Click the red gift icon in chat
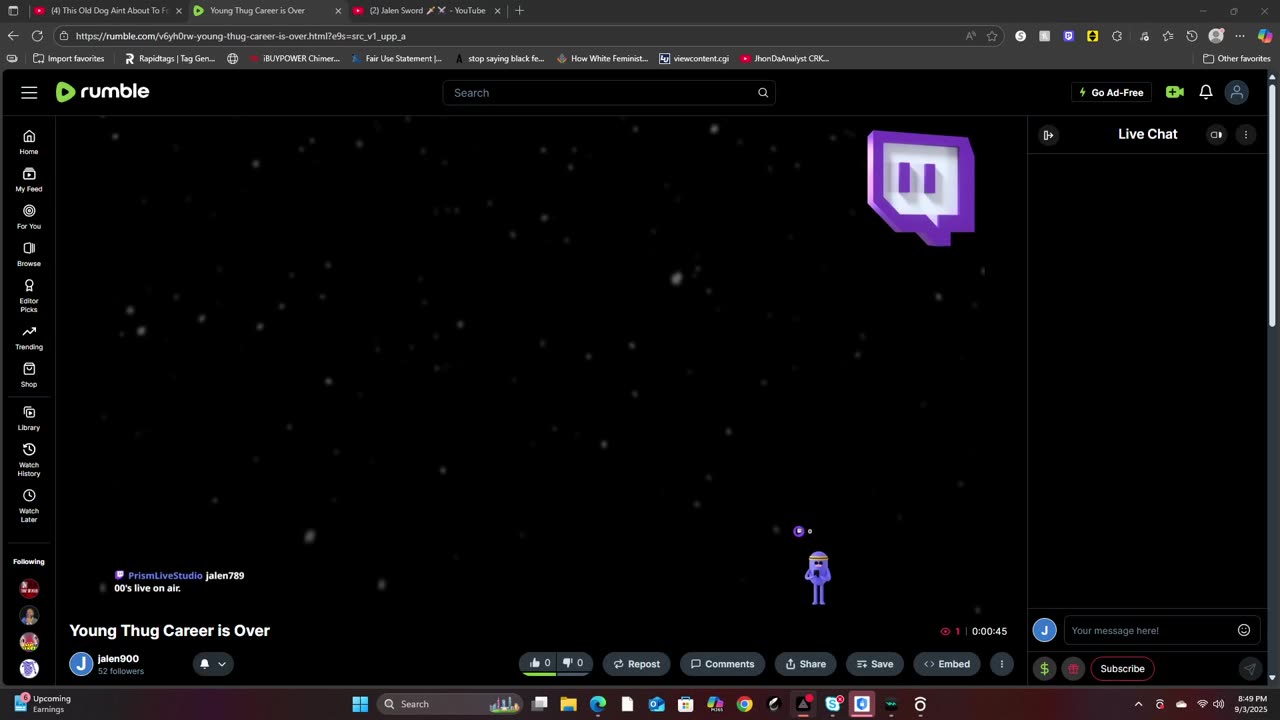Screen dimensions: 1280x720 (1073, 669)
